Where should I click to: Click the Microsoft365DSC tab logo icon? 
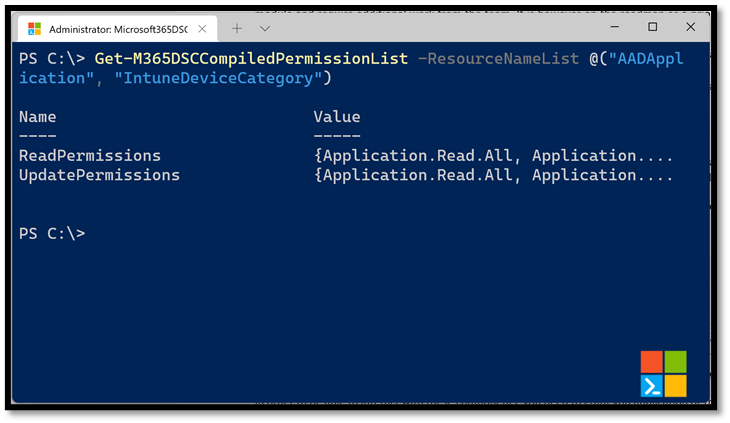34,29
